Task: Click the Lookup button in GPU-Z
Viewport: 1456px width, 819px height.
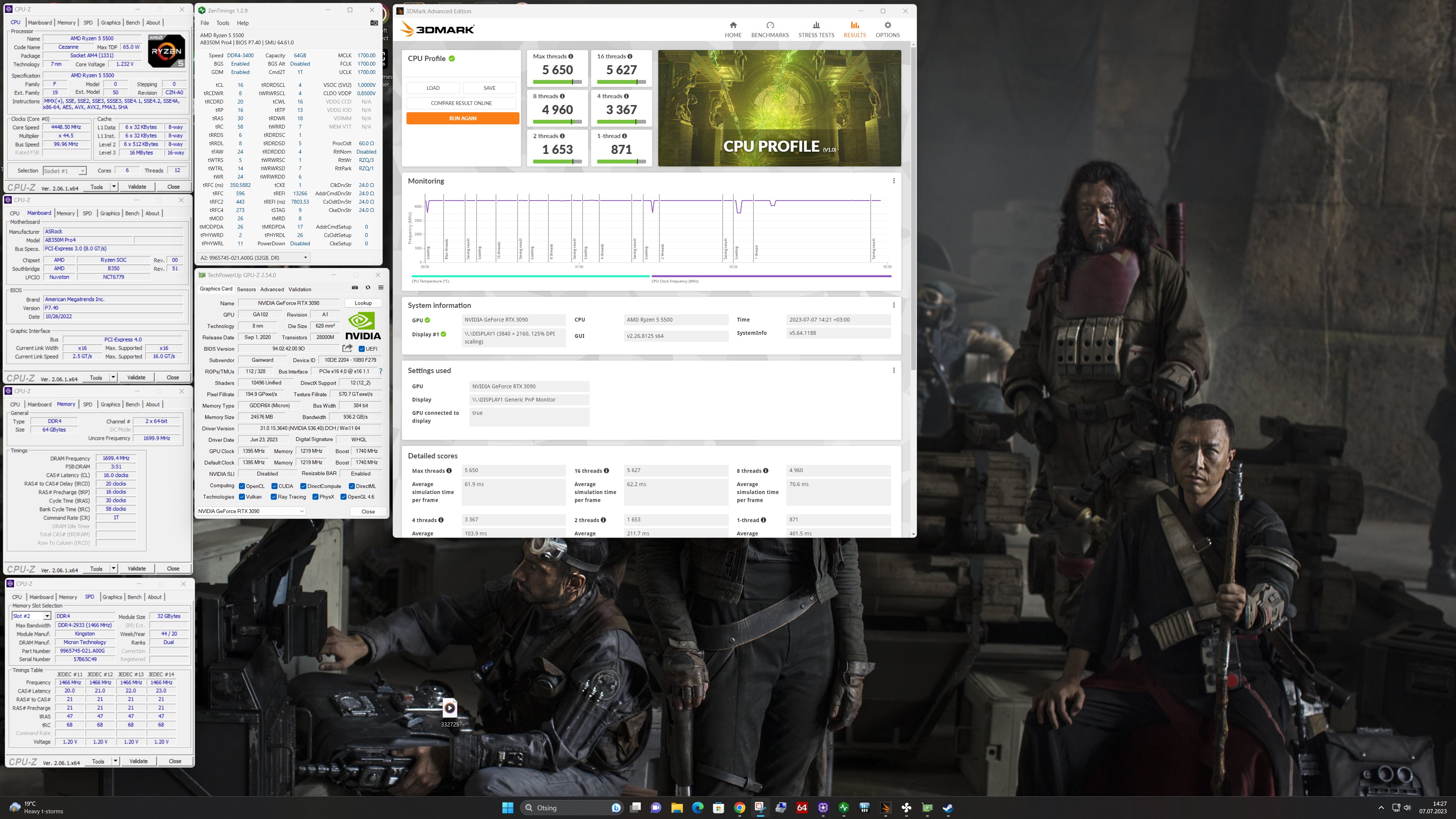Action: [363, 303]
